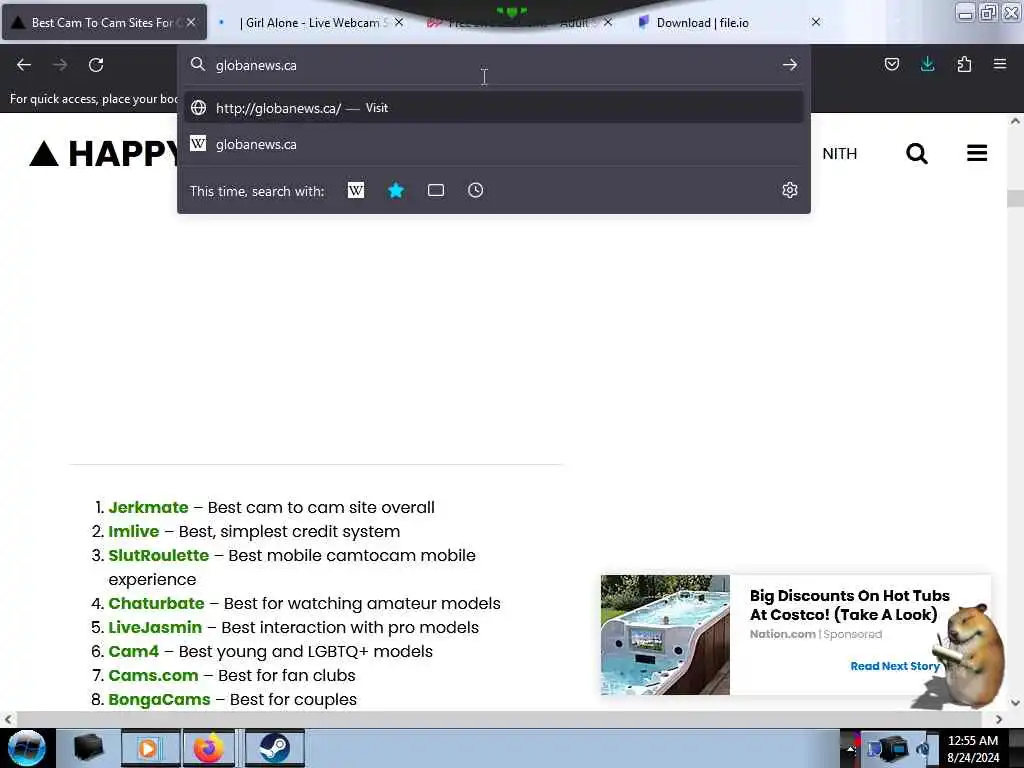Open the site's hamburger menu
The image size is (1024, 768).
(x=977, y=153)
